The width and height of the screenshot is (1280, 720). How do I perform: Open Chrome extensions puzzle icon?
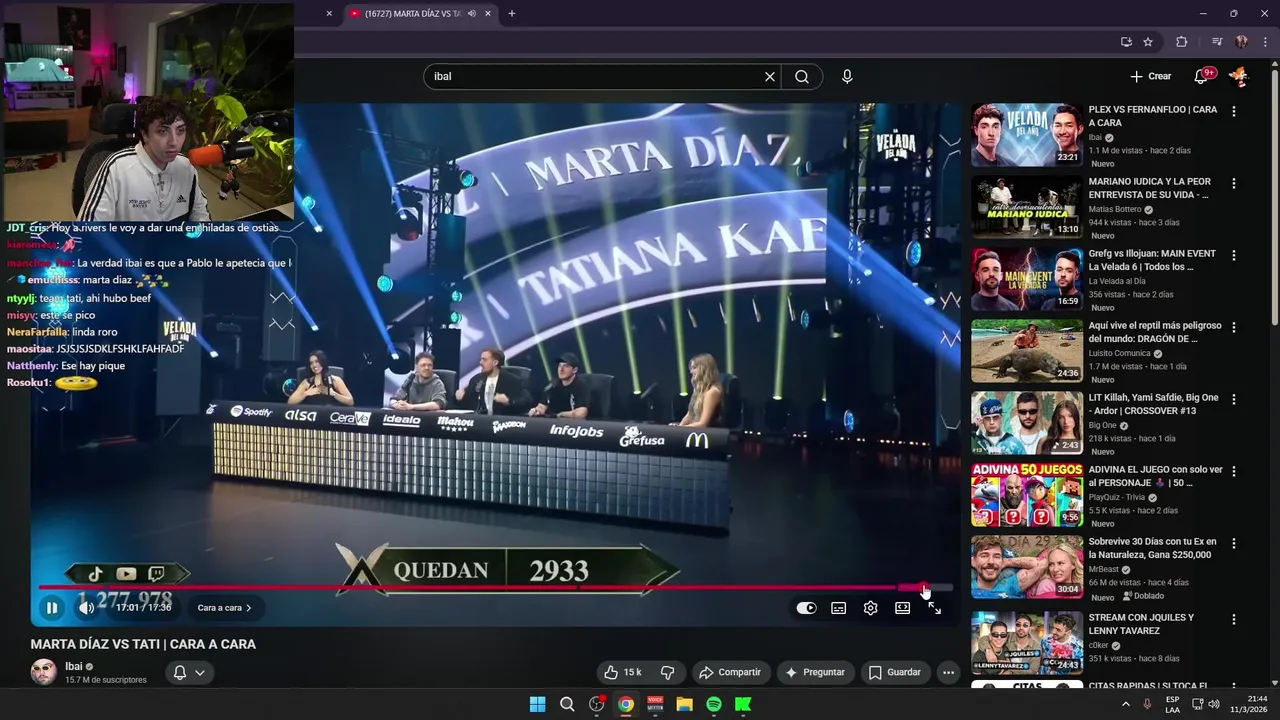(1182, 42)
